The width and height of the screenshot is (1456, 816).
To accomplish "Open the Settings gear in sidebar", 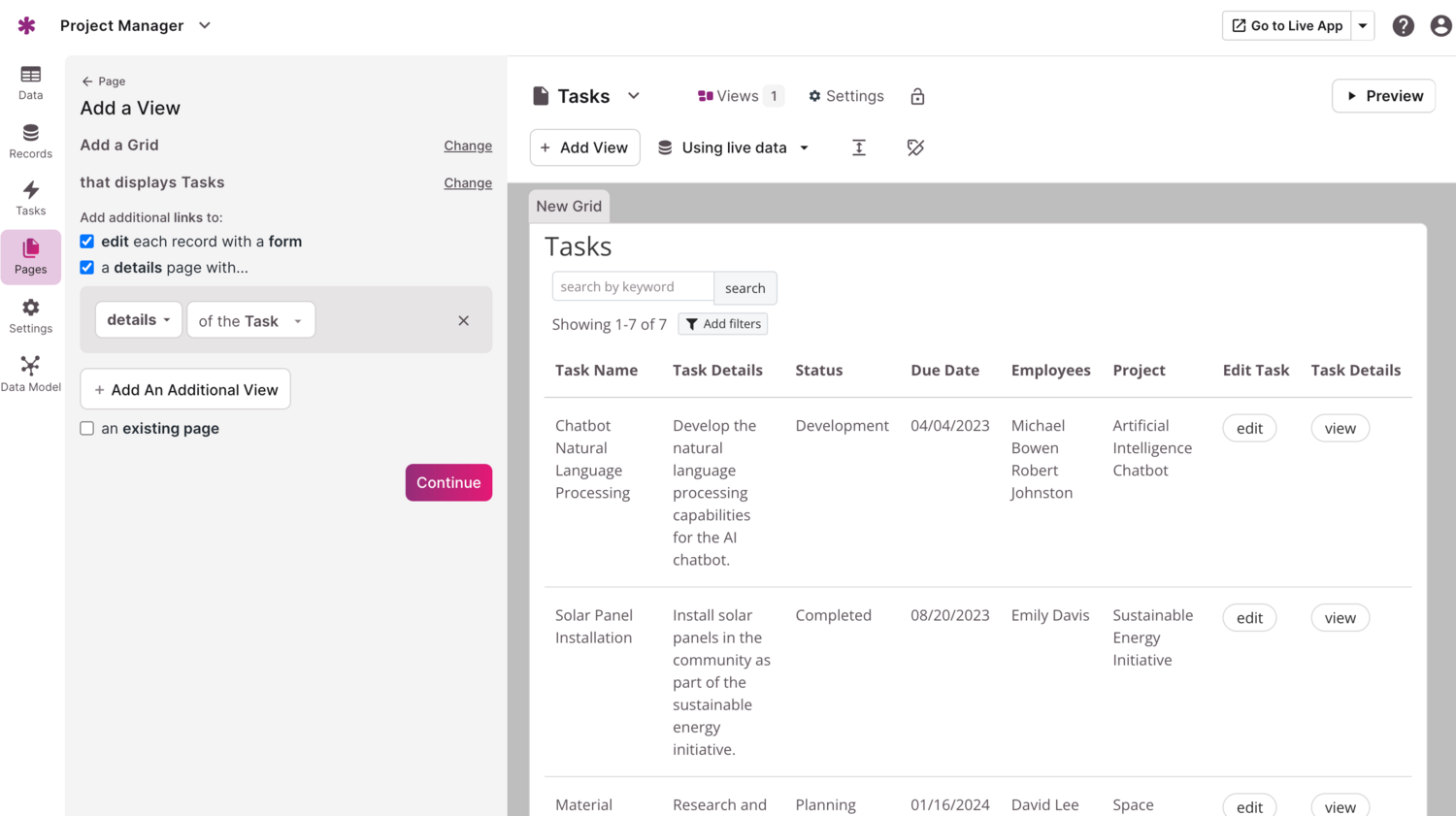I will (30, 315).
